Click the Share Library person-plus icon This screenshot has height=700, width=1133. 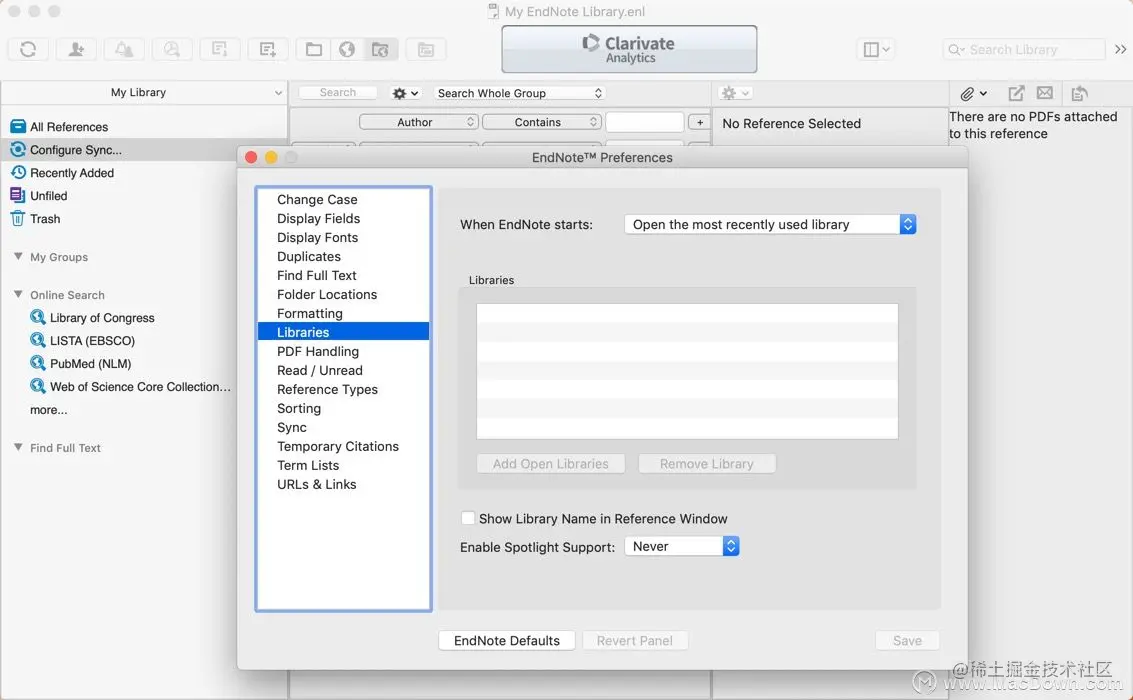click(76, 49)
